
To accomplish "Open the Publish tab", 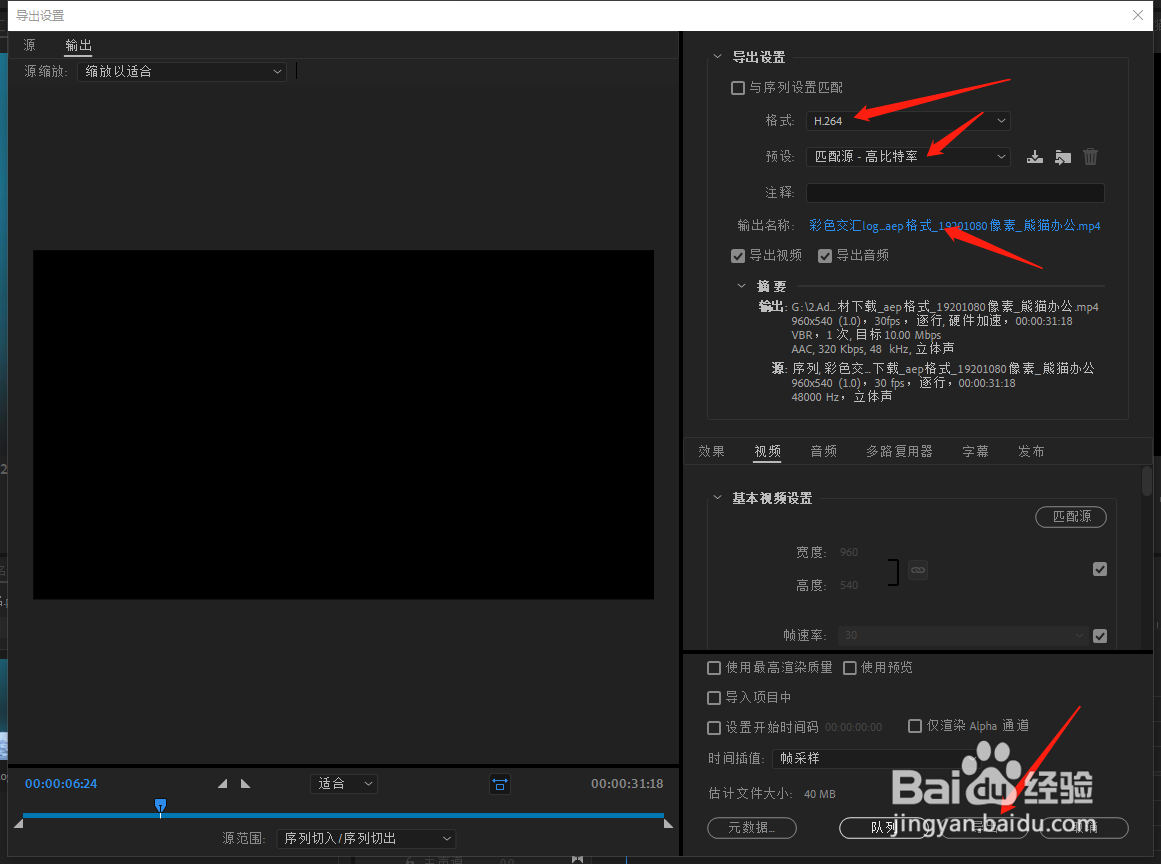I will pos(1031,452).
